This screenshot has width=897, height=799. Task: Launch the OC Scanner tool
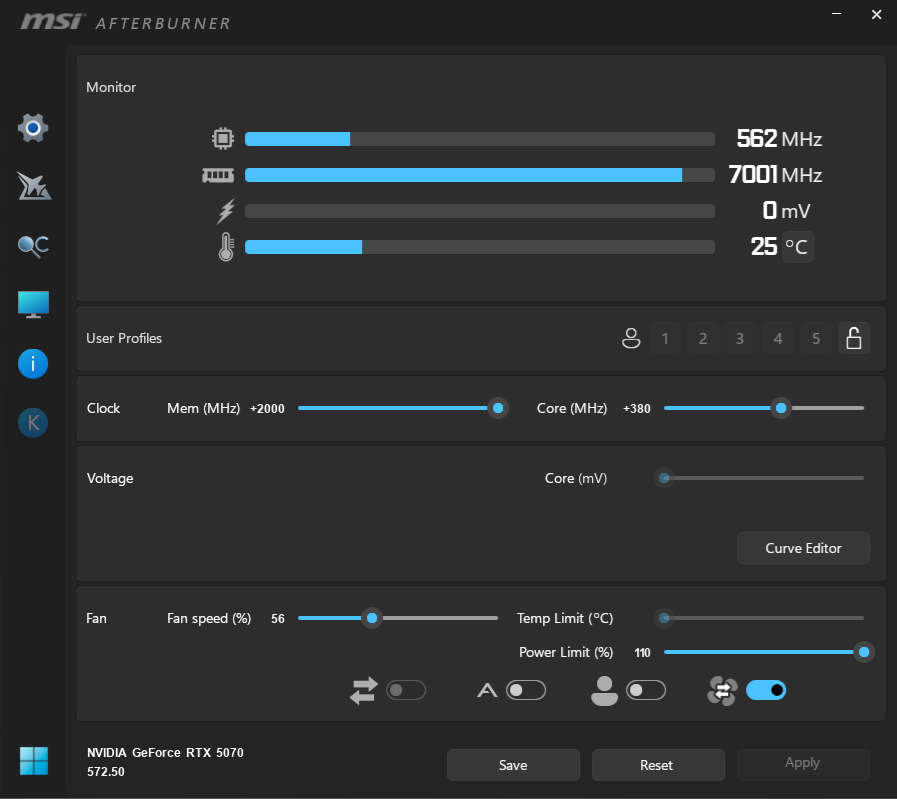pyautogui.click(x=33, y=246)
